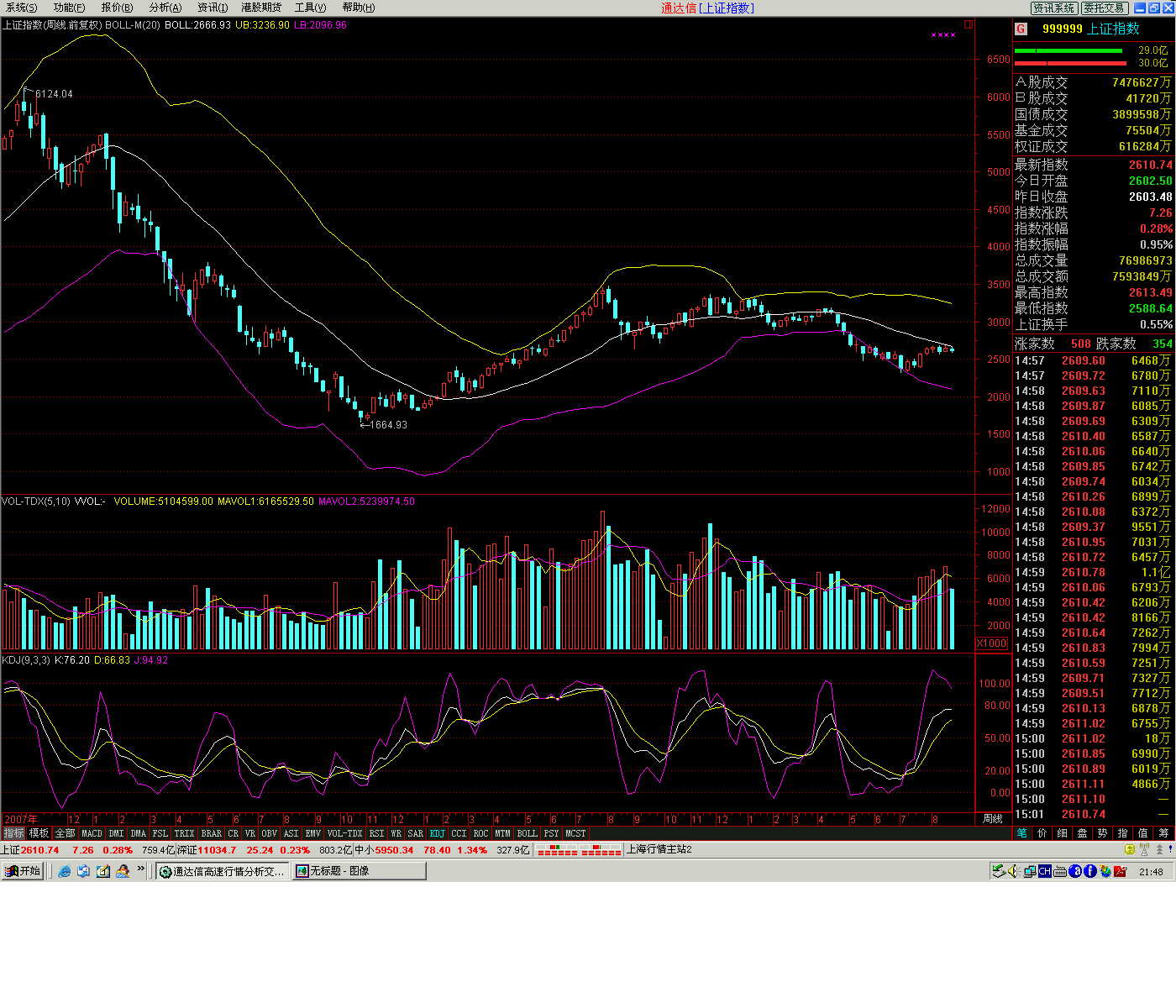Switch indicator to PSY
This screenshot has width=1176, height=1008.
click(551, 833)
